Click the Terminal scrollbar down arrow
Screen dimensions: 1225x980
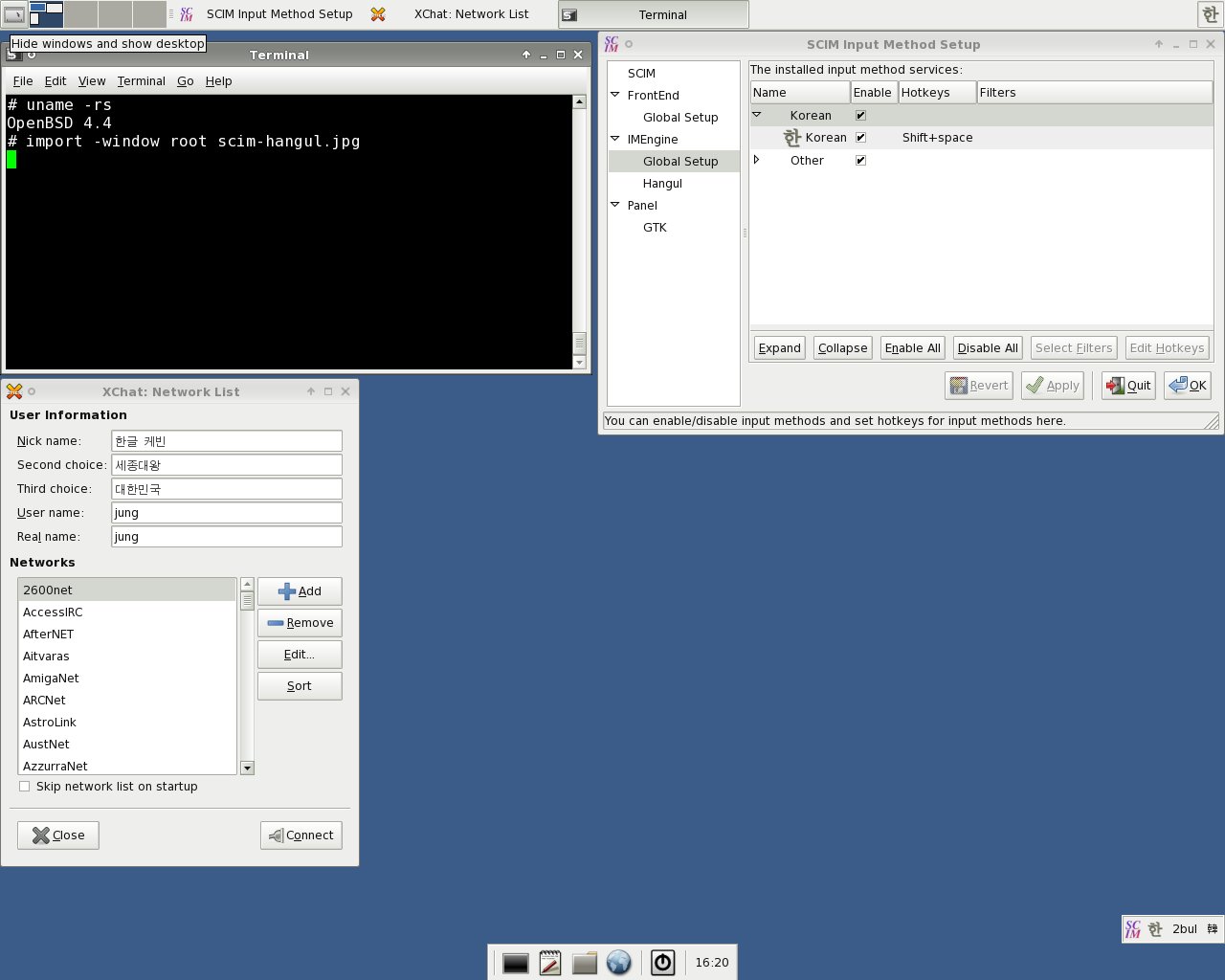pos(579,363)
